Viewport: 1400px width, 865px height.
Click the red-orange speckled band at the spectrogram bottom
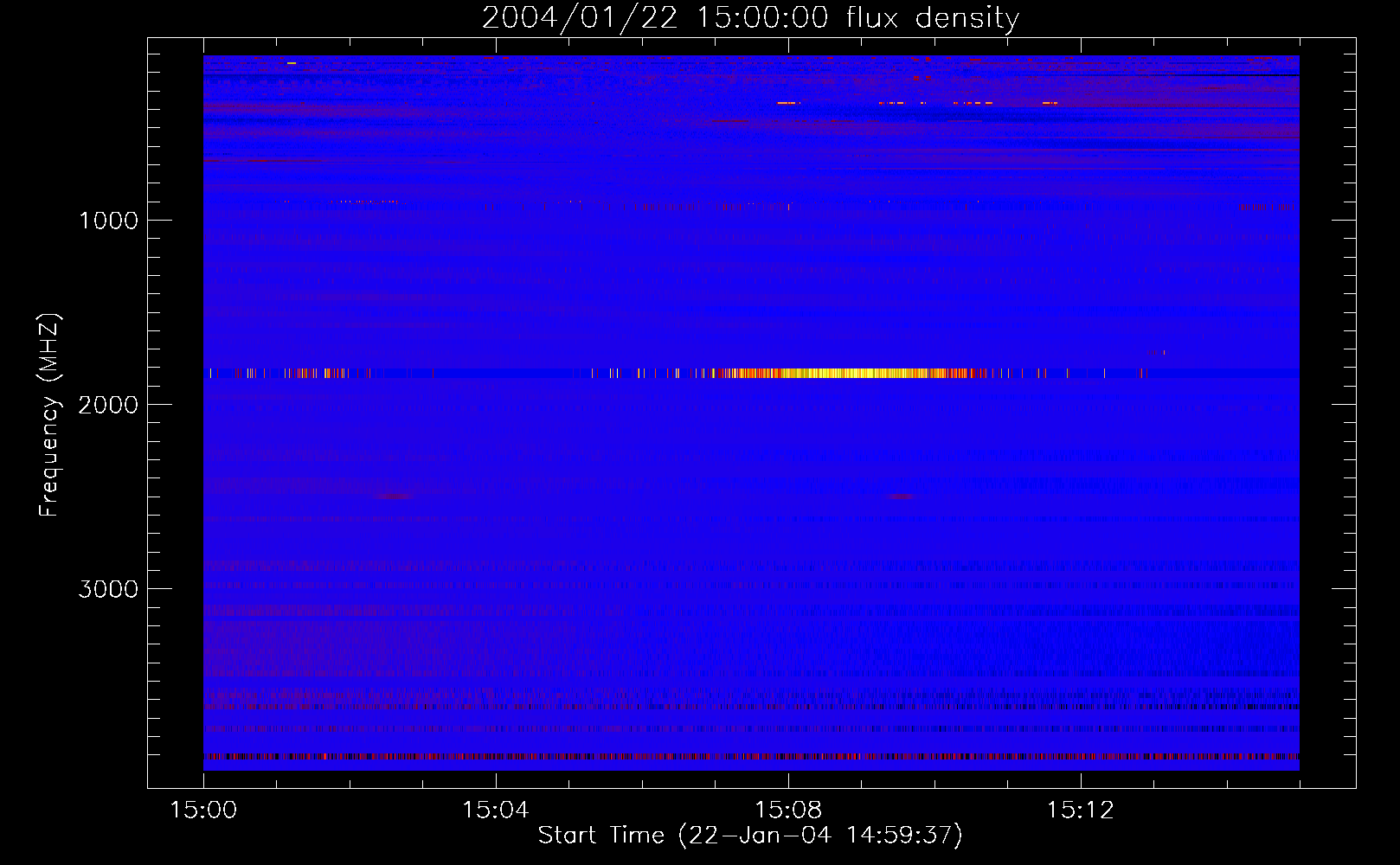pyautogui.click(x=751, y=756)
